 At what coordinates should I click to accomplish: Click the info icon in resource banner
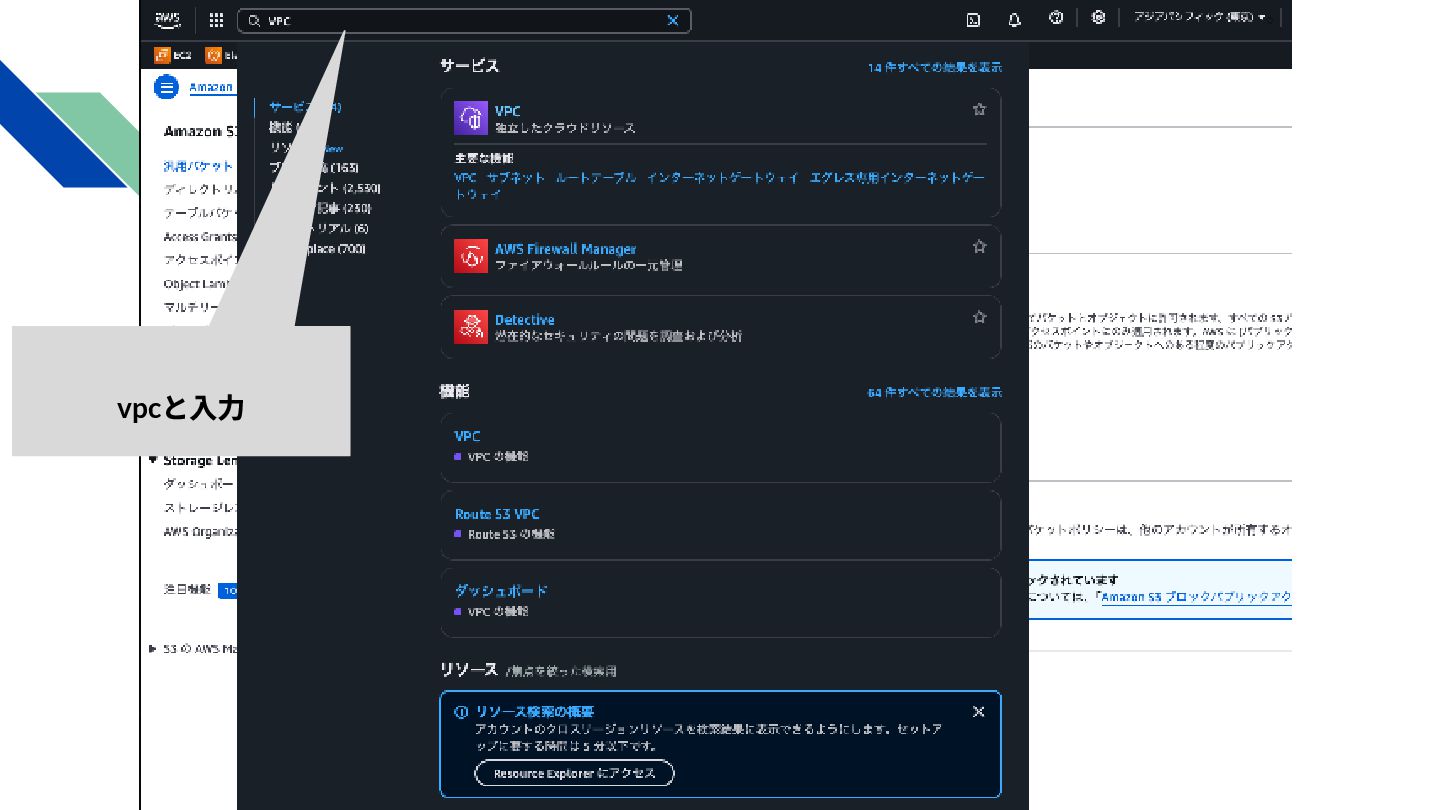pyautogui.click(x=461, y=712)
